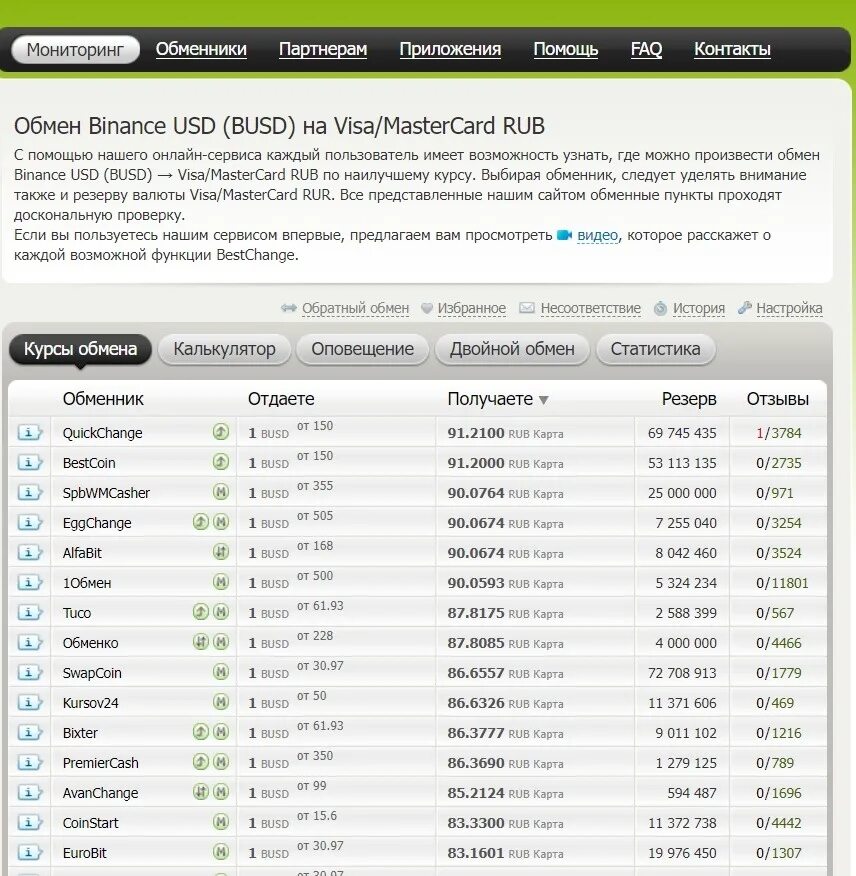The height and width of the screenshot is (876, 856).
Task: Open the info icon for AlfaBit
Action: tap(29, 553)
